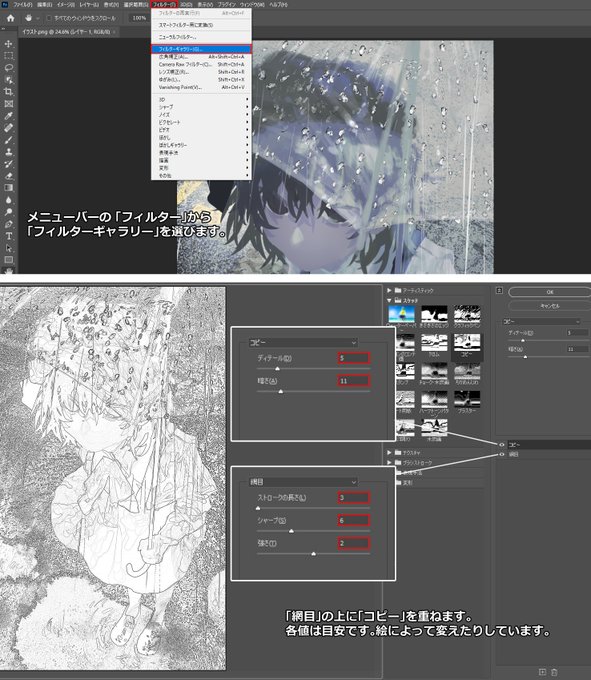Select the コピー filter thumbnail
The width and height of the screenshot is (591, 680).
pos(467,345)
